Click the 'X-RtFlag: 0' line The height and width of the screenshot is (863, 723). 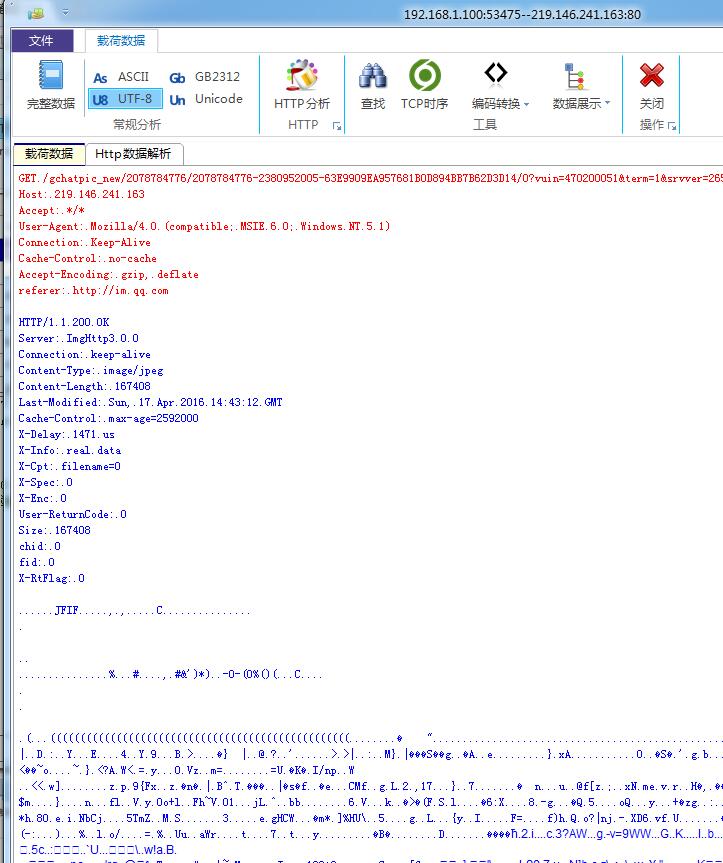52,577
